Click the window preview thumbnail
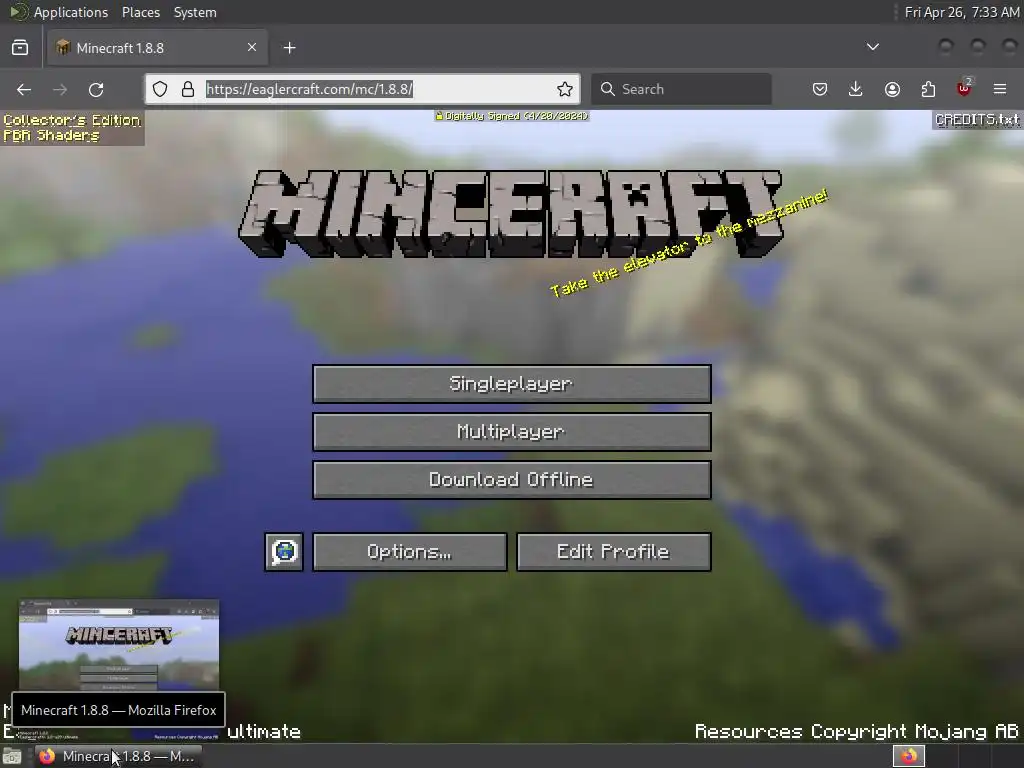 [119, 645]
